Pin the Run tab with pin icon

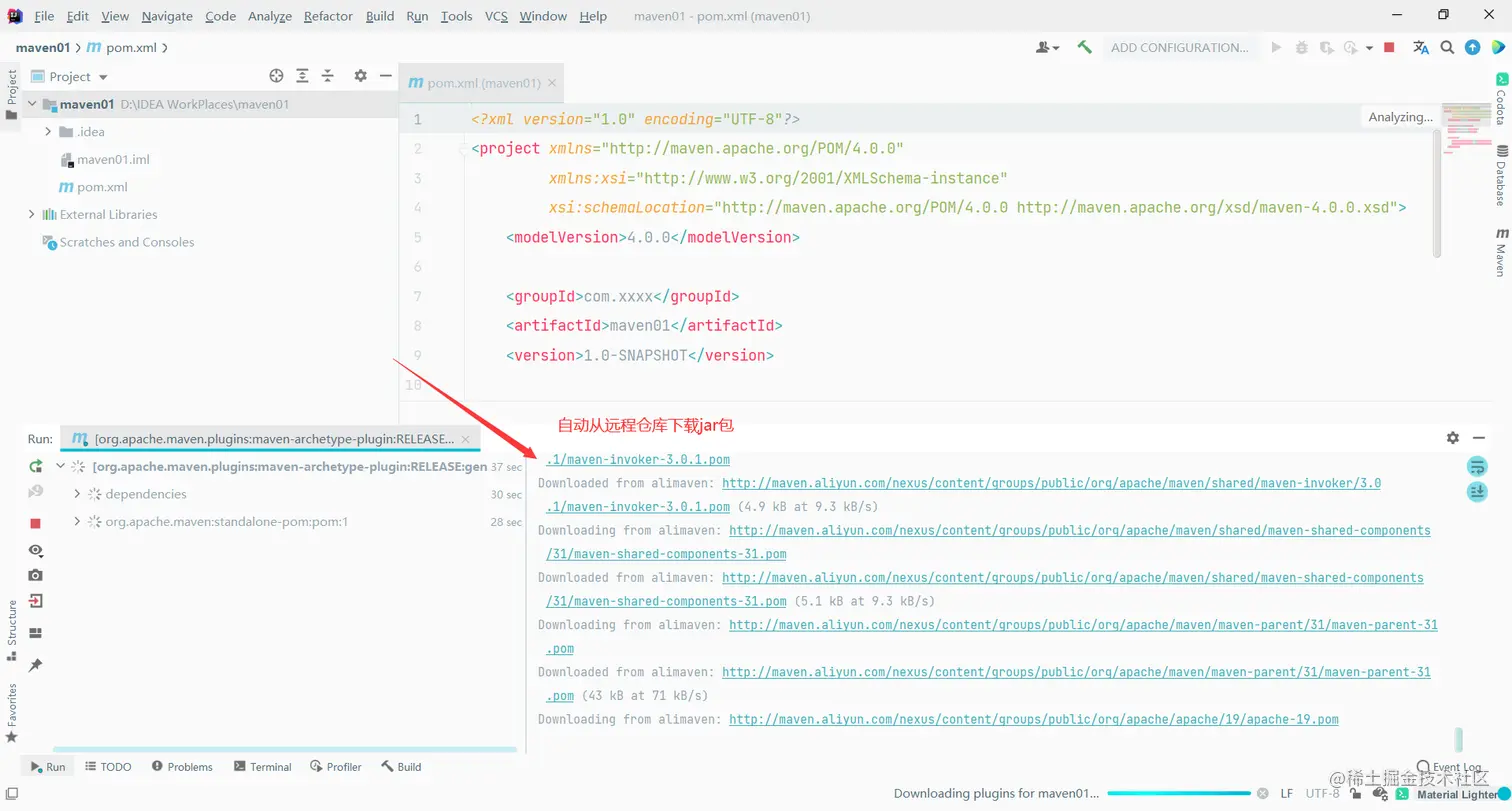[36, 665]
